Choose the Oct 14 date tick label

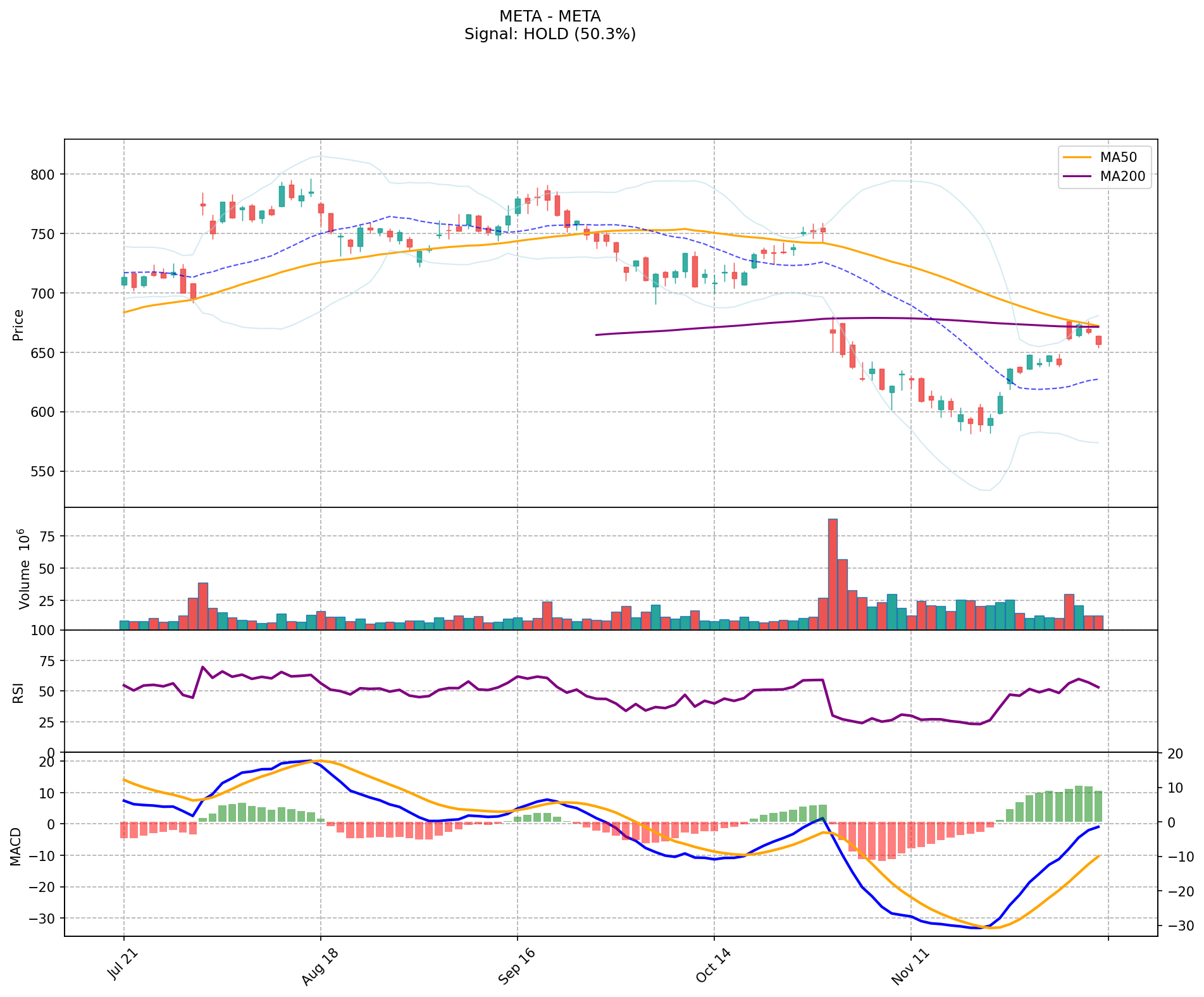714,965
